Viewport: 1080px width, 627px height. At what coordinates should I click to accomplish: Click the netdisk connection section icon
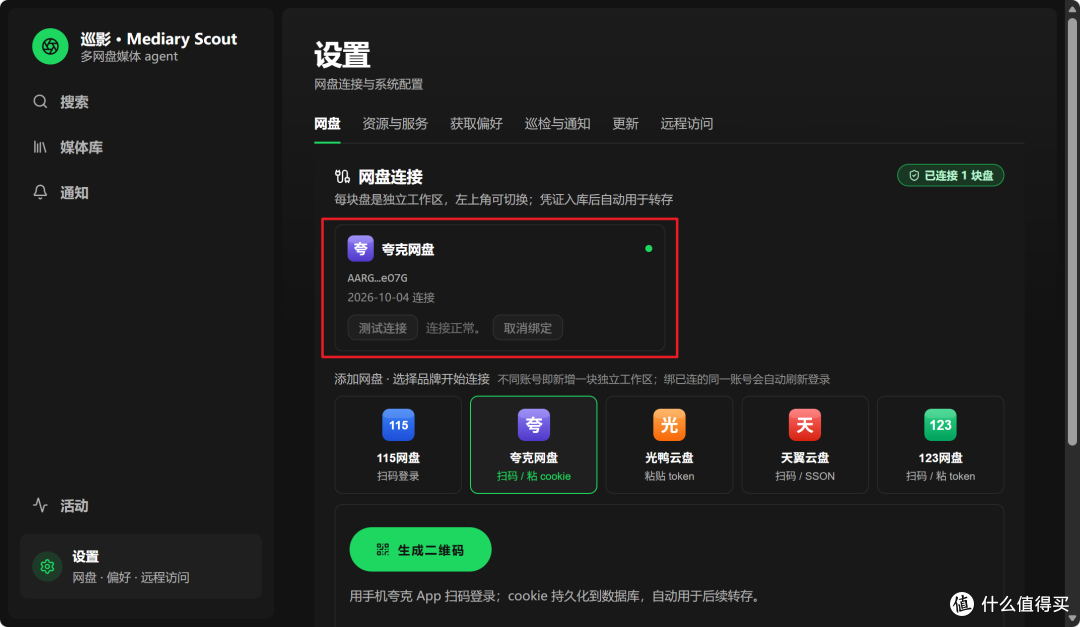[342, 177]
